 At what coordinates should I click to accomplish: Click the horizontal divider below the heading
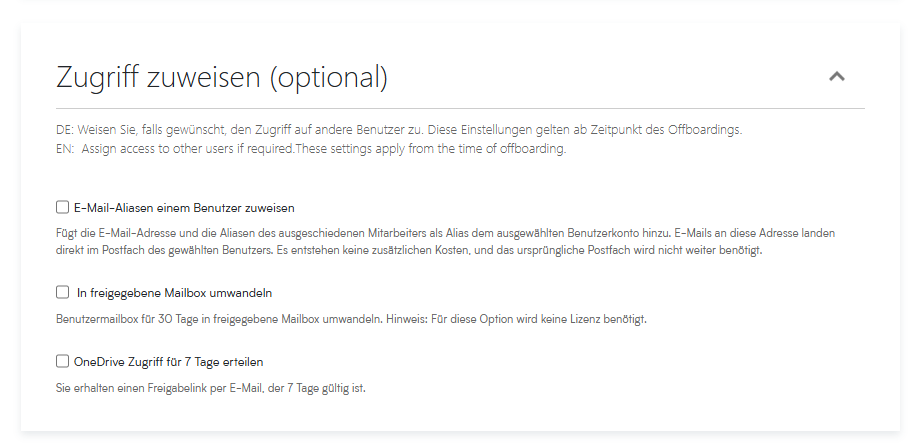click(x=460, y=108)
